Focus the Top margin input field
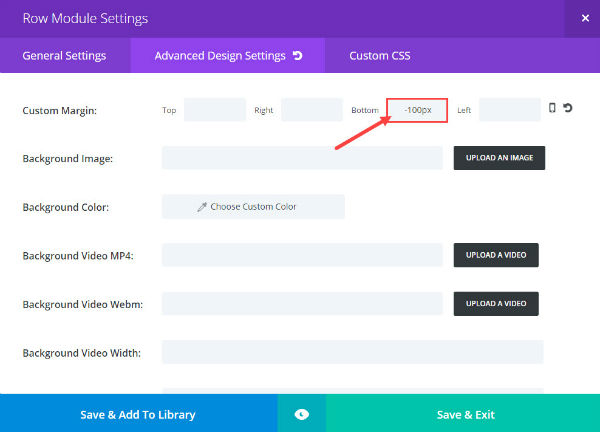Screen dimensions: 600x432 pos(215,110)
